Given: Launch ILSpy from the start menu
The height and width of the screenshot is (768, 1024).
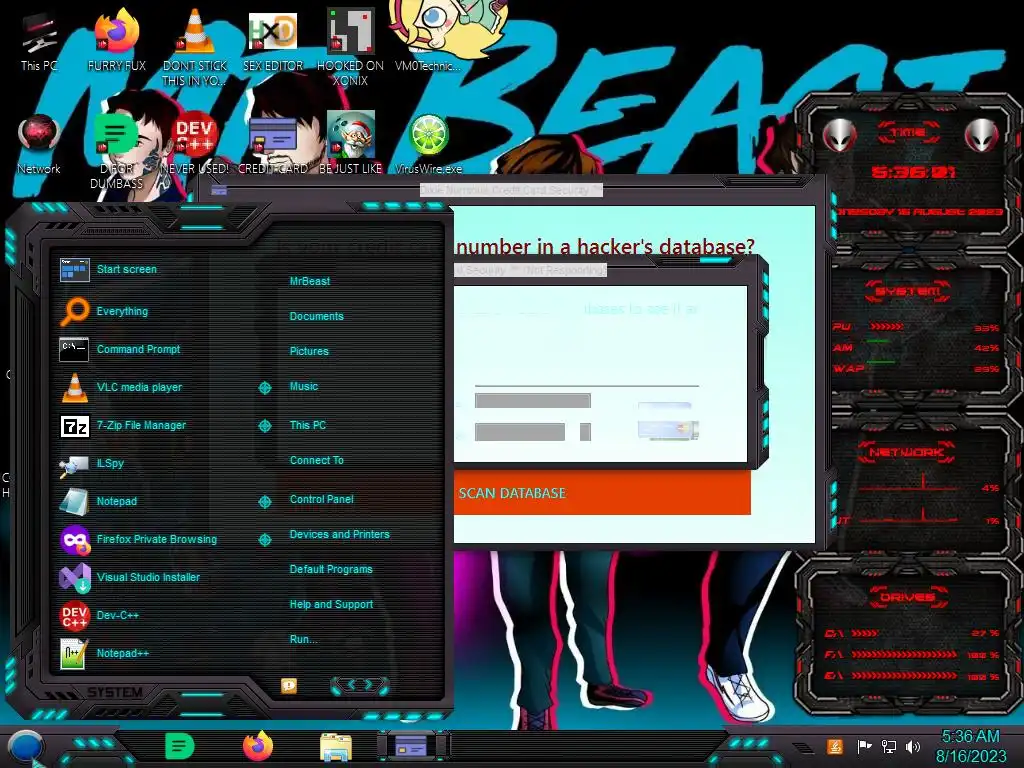Looking at the screenshot, I should pyautogui.click(x=91, y=463).
